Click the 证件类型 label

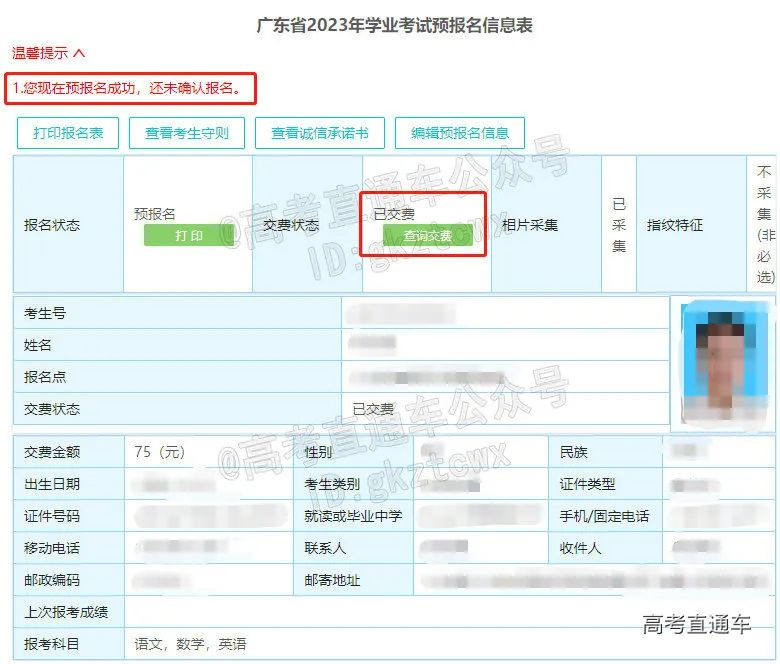[x=587, y=484]
